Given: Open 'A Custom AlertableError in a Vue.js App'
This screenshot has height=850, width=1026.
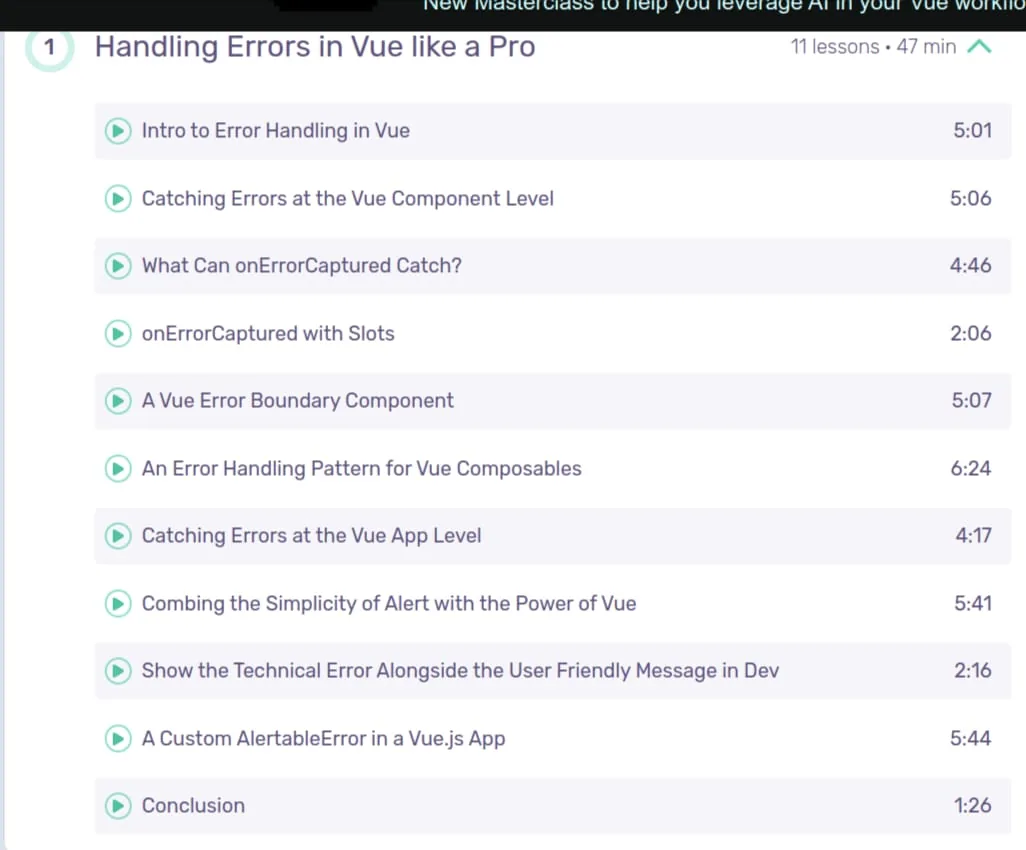Looking at the screenshot, I should click(x=553, y=739).
